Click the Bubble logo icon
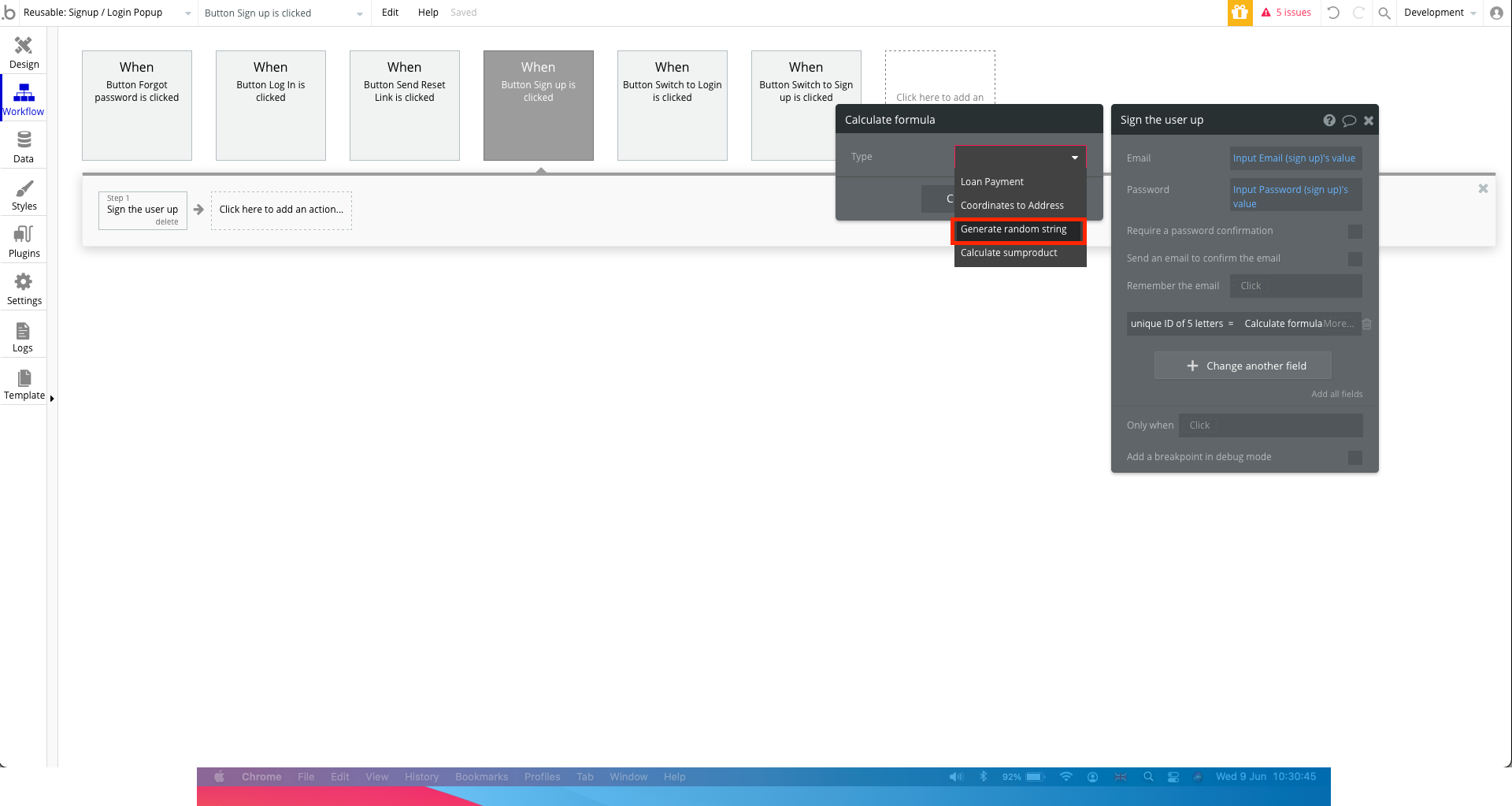 (9, 13)
